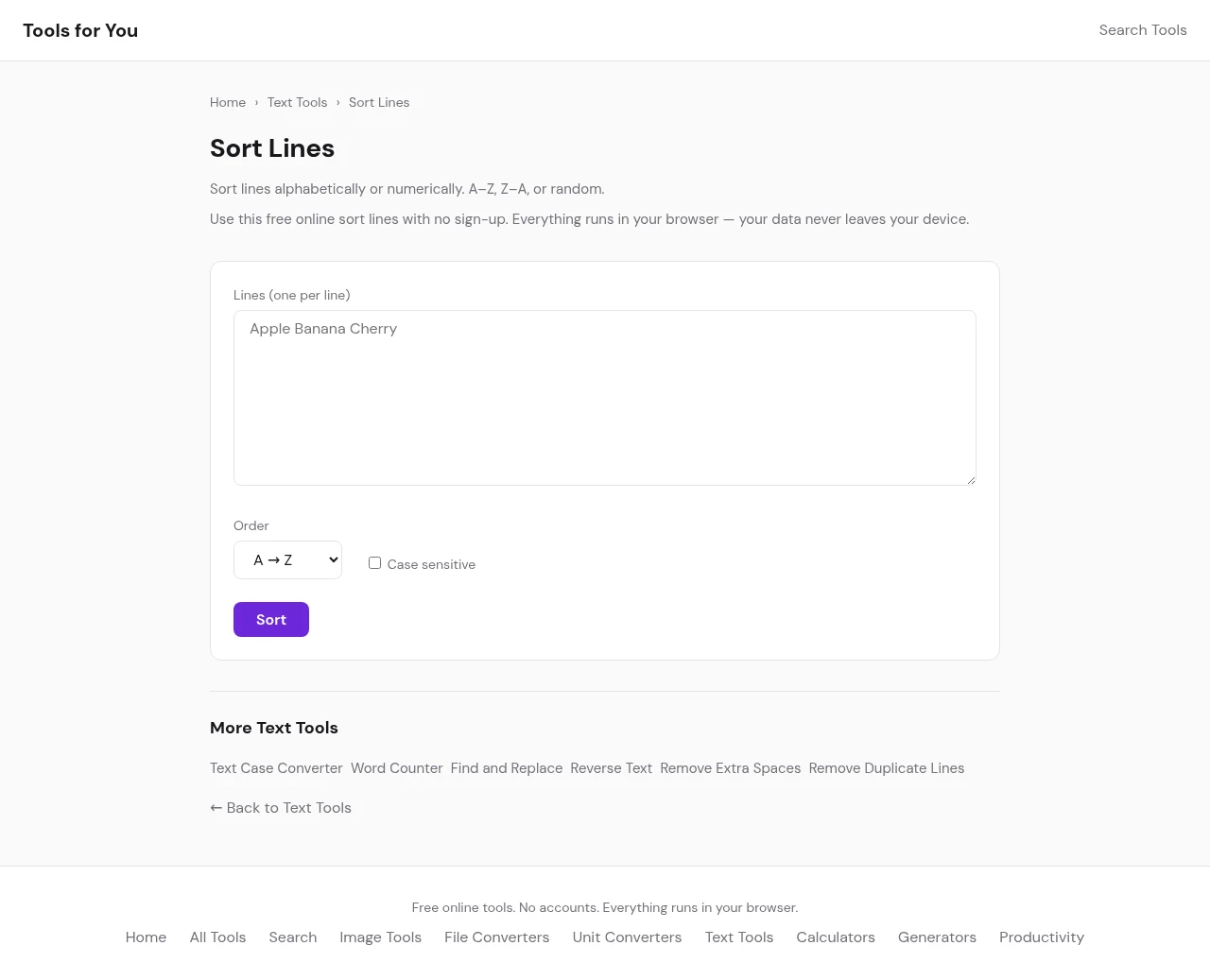This screenshot has height=980, width=1210.
Task: Open Search Tools in the header
Action: point(1142,30)
